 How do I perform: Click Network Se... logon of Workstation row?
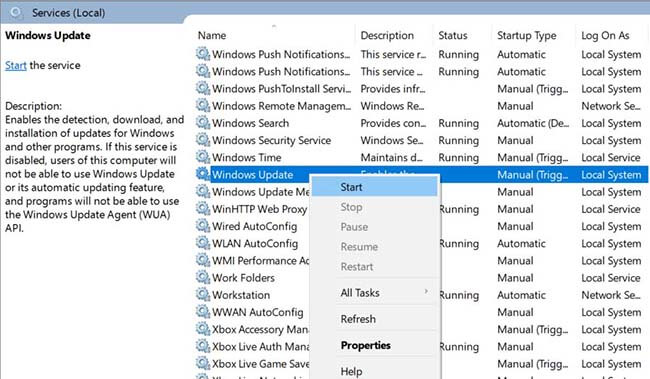(611, 295)
